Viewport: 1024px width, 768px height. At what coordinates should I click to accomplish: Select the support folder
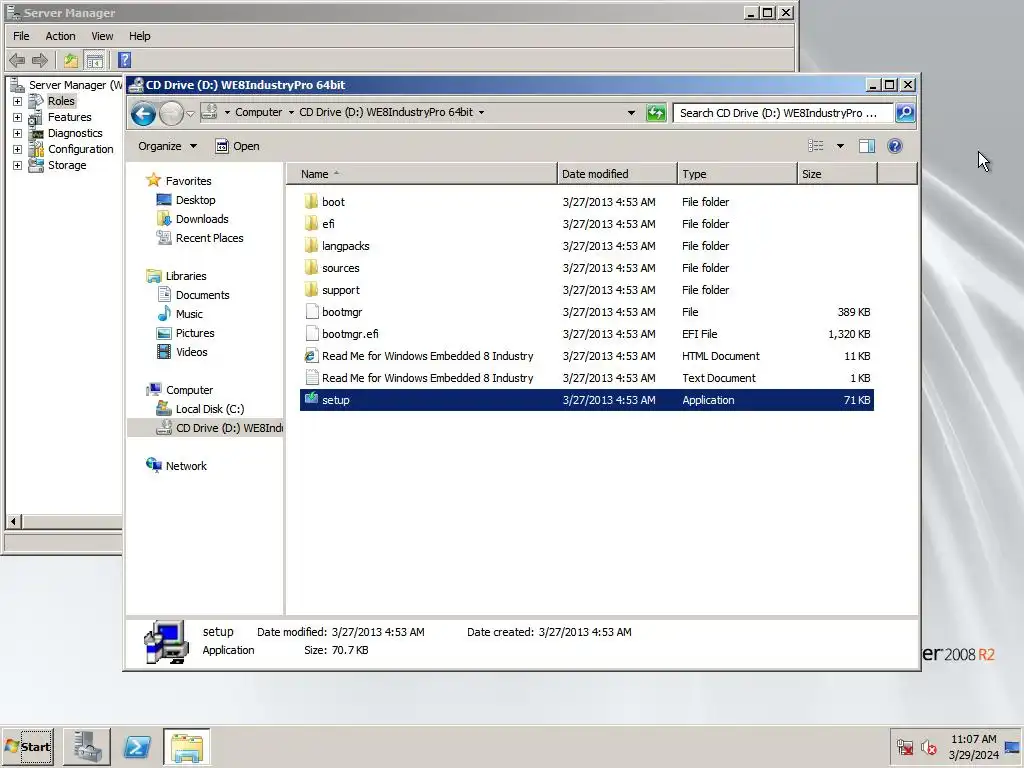587,290
